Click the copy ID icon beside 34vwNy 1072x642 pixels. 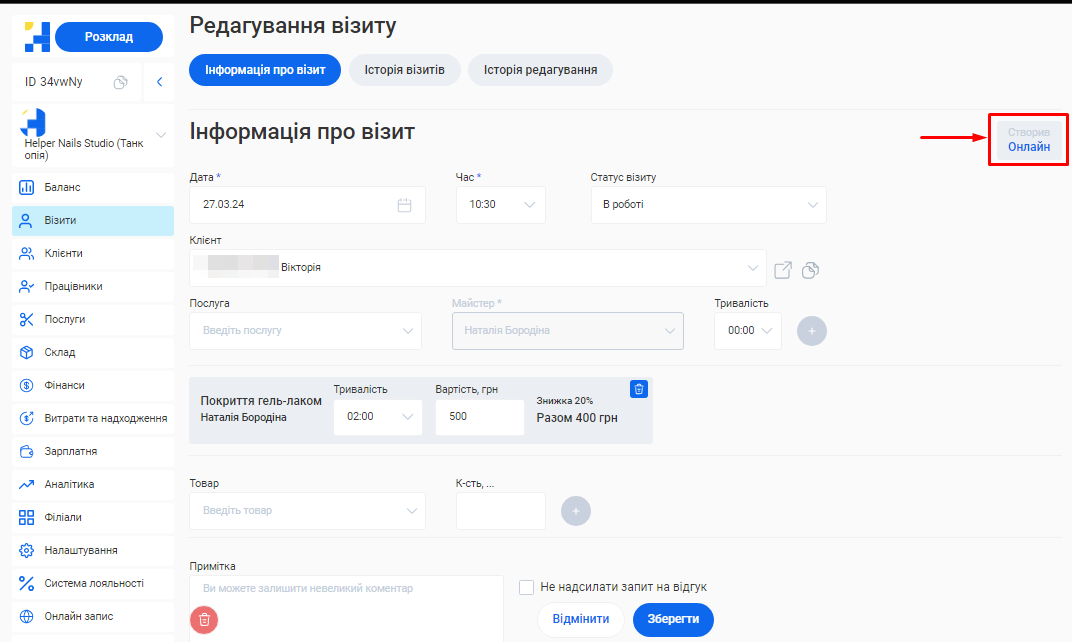coord(120,82)
